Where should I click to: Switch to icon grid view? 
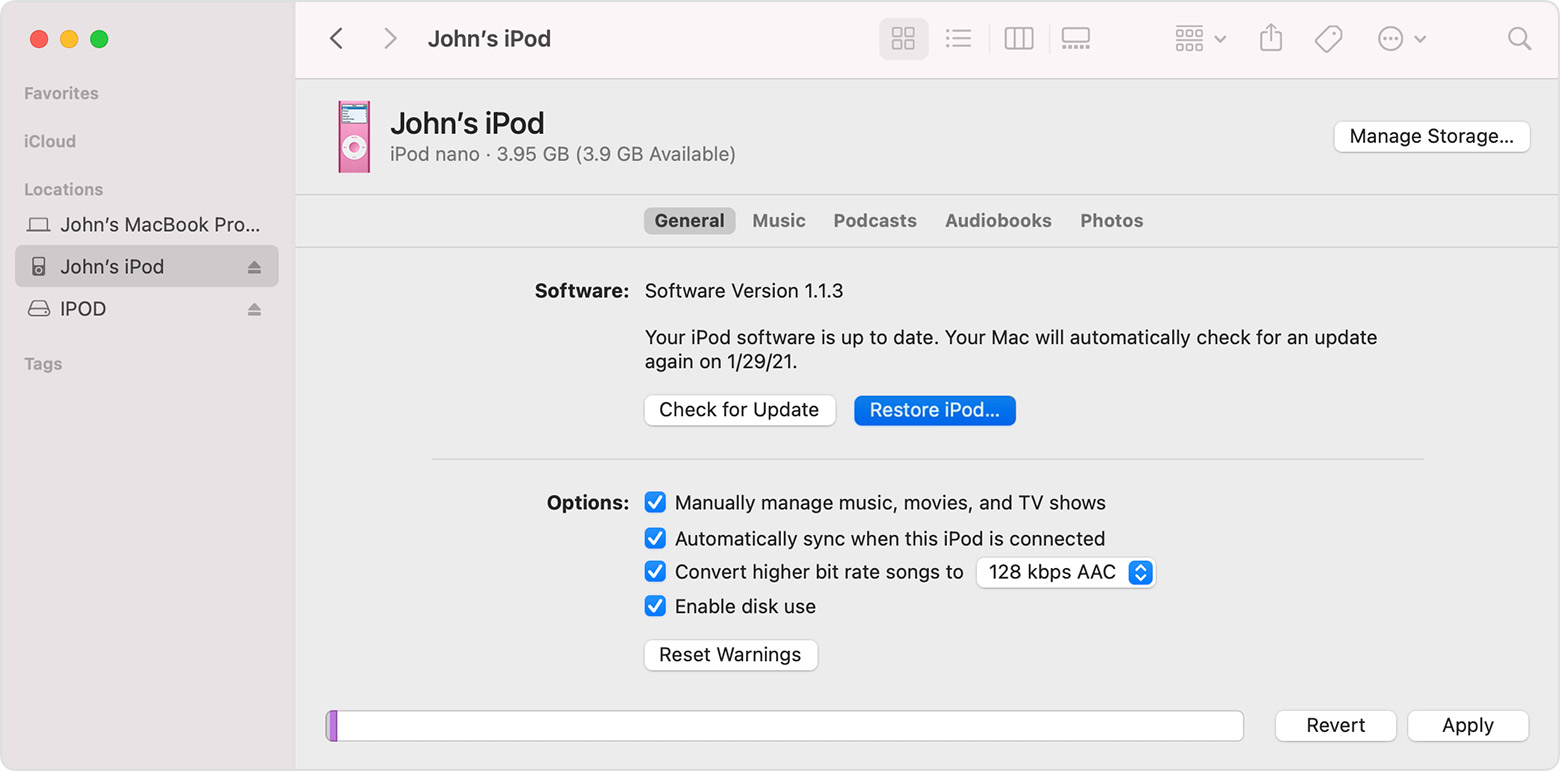(903, 39)
